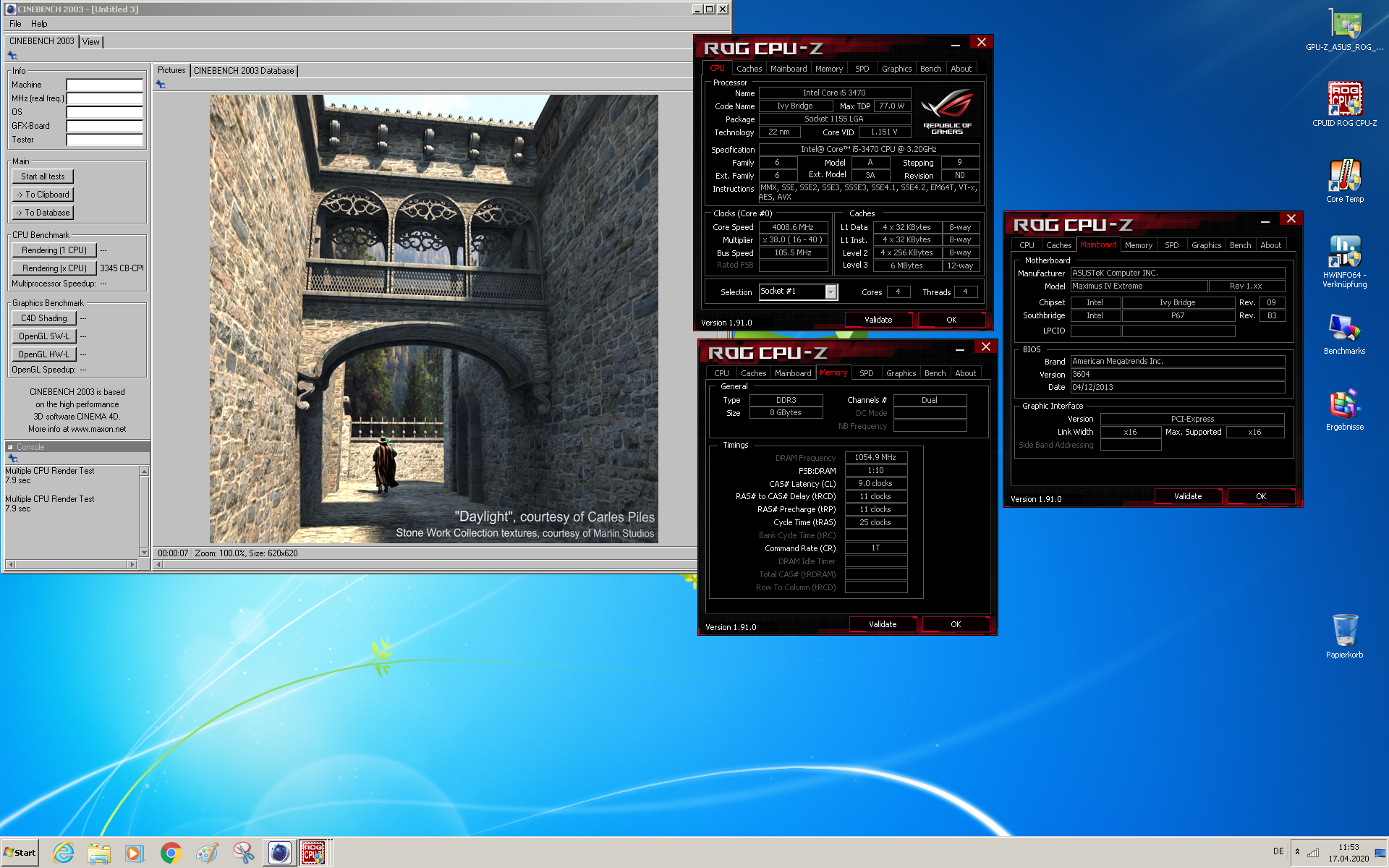1389x868 pixels.
Task: Open CPUID ROG CPU-Z desktop icon
Action: tap(1344, 105)
